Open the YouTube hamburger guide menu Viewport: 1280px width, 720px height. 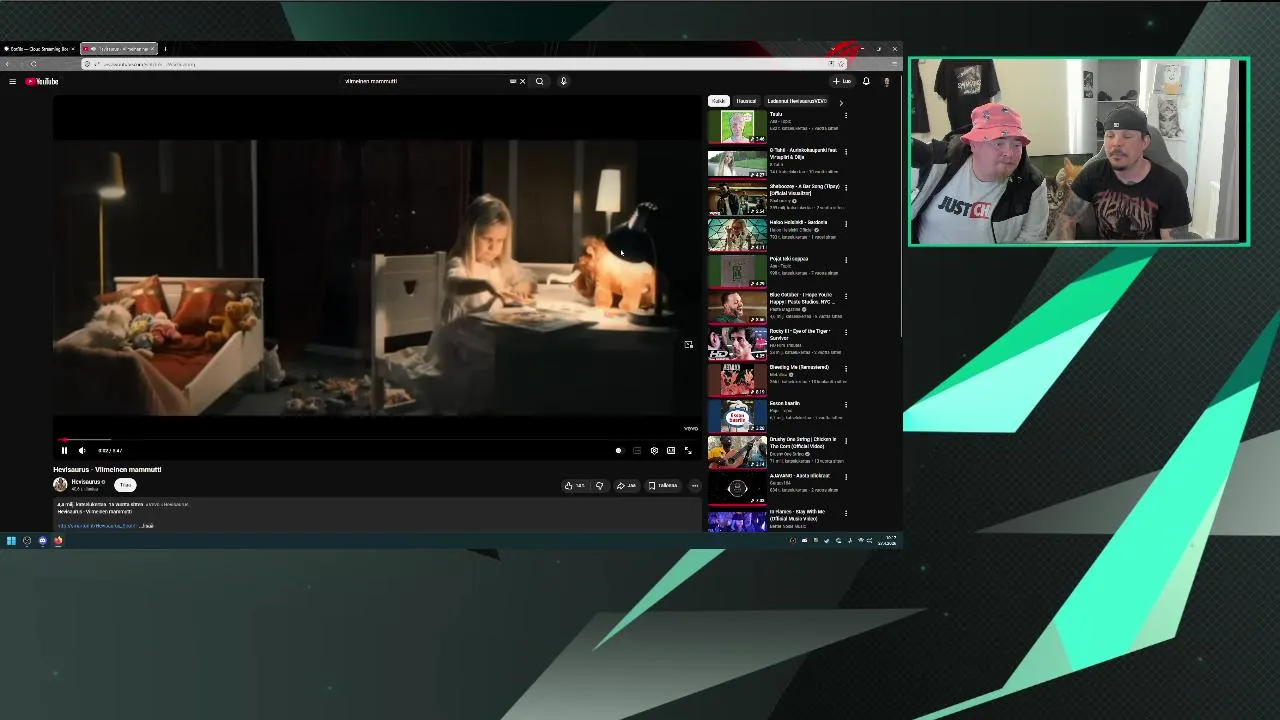(12, 81)
